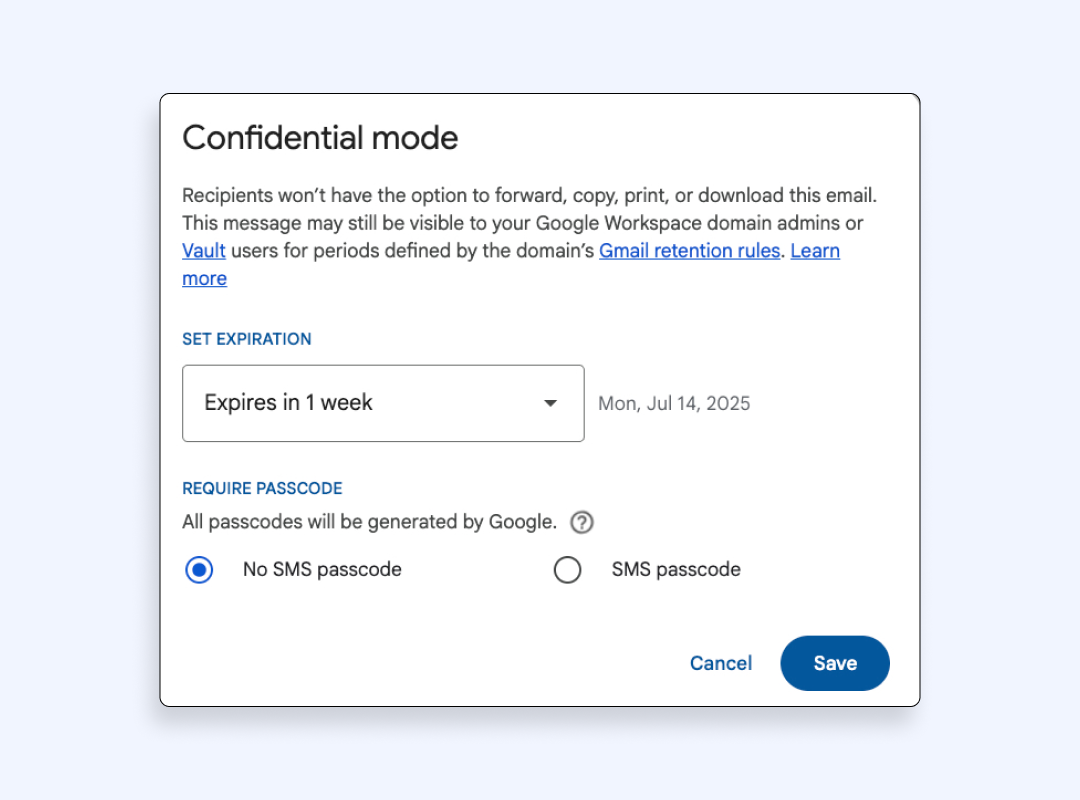
Task: Enable the 'SMS passcode' radio button
Action: [x=567, y=570]
